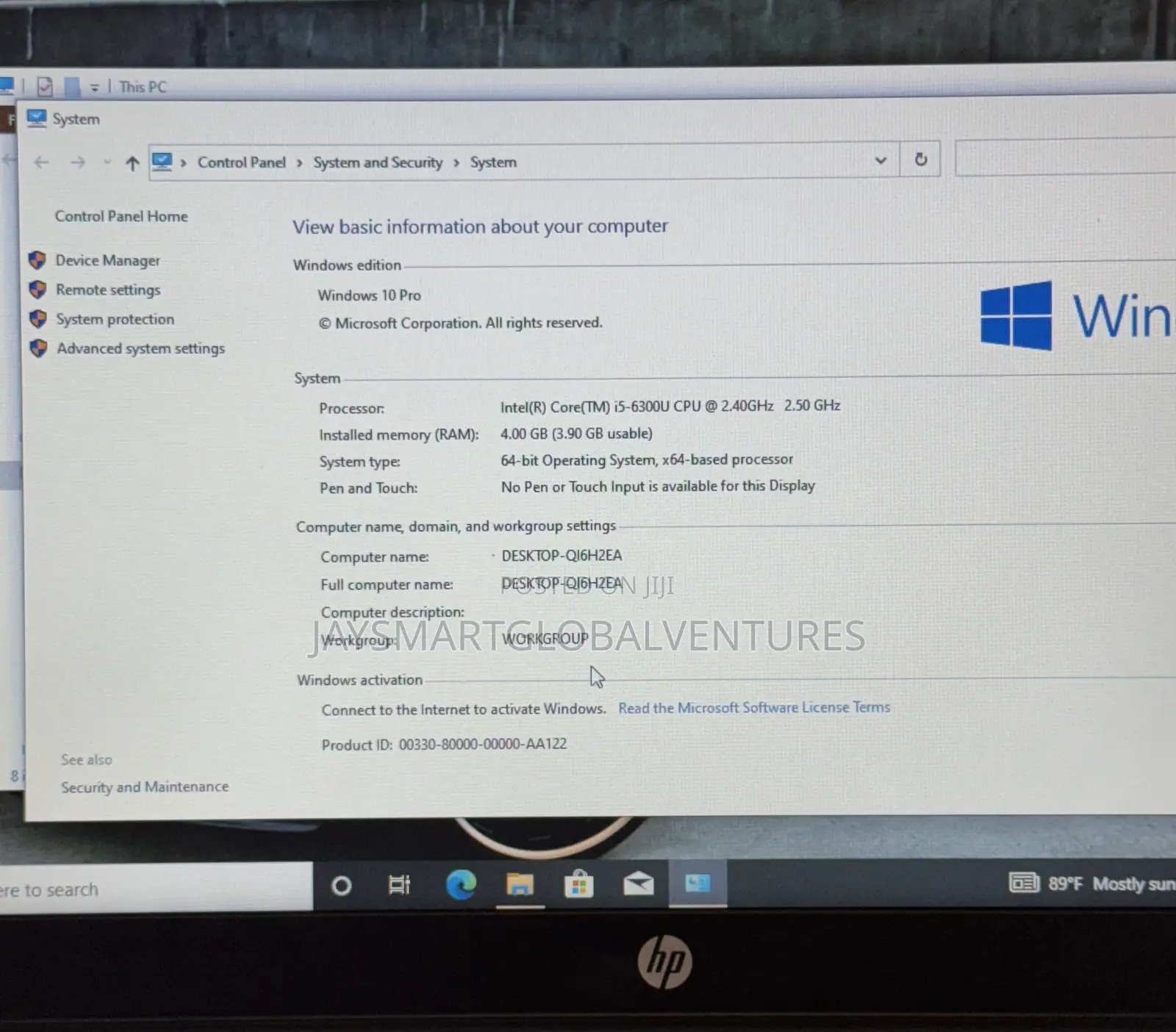Click the shield icon beside System protection
Screen dimensions: 1176x1032
pyautogui.click(x=38, y=319)
